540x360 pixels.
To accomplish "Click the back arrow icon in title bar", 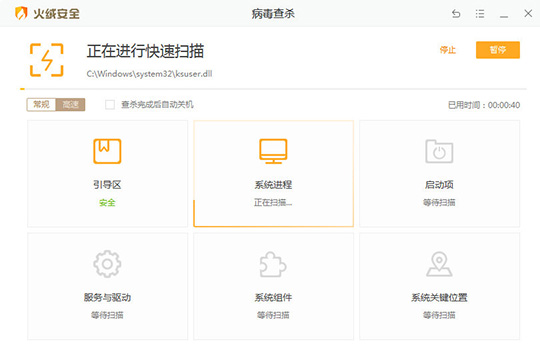I will click(x=456, y=14).
